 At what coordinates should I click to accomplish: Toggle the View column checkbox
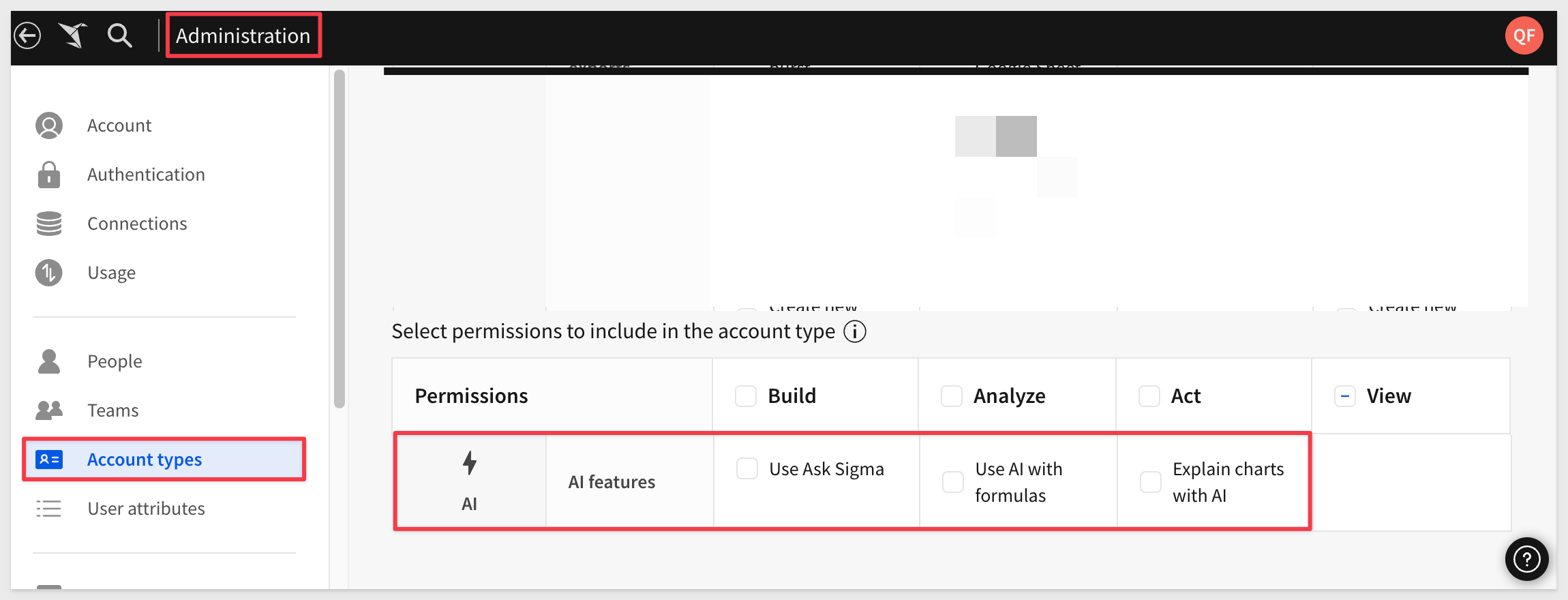[1345, 396]
